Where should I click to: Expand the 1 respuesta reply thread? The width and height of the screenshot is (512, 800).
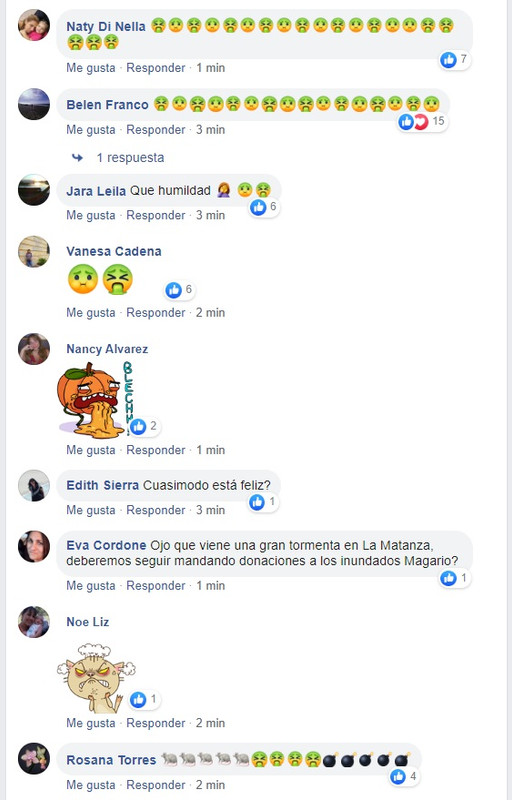131,158
